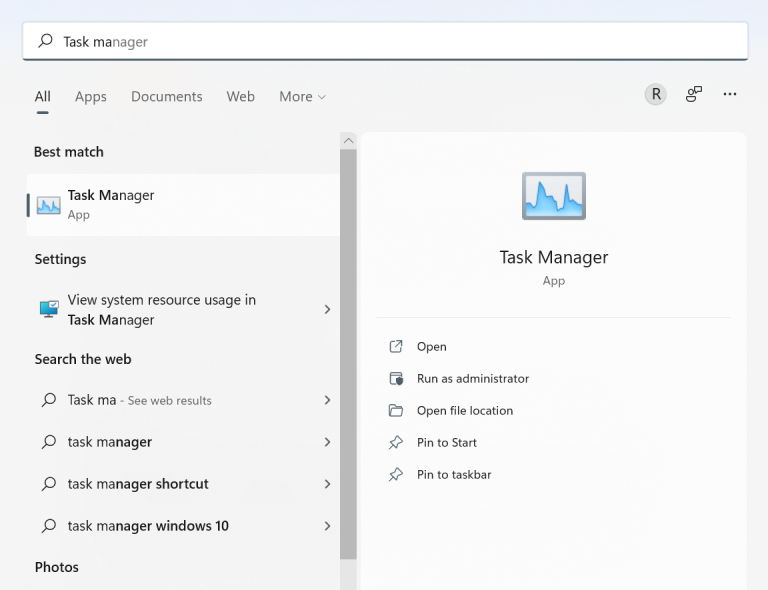Expand arrow for View system resource usage

click(x=327, y=309)
